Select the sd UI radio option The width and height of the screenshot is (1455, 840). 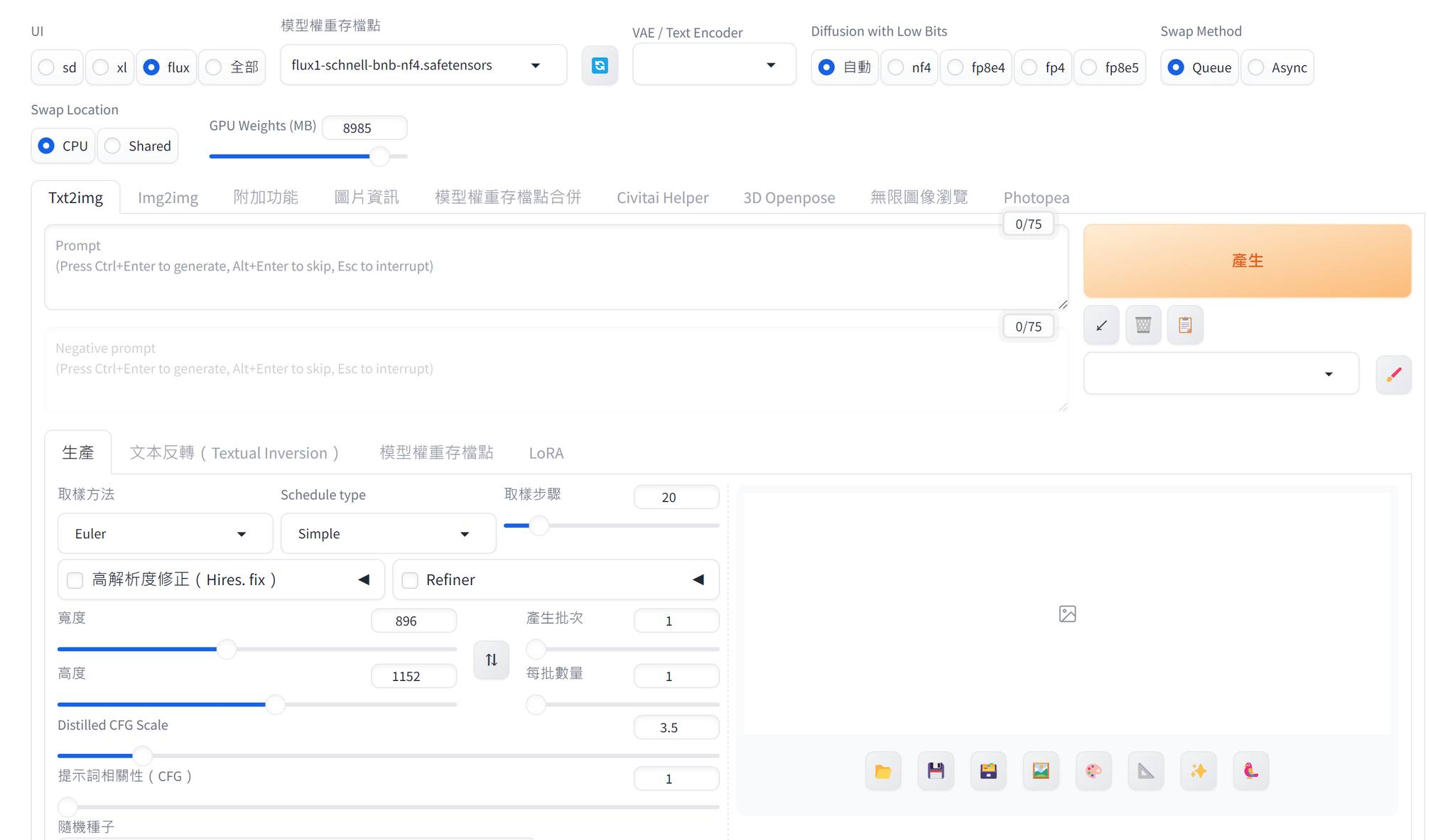click(x=58, y=67)
